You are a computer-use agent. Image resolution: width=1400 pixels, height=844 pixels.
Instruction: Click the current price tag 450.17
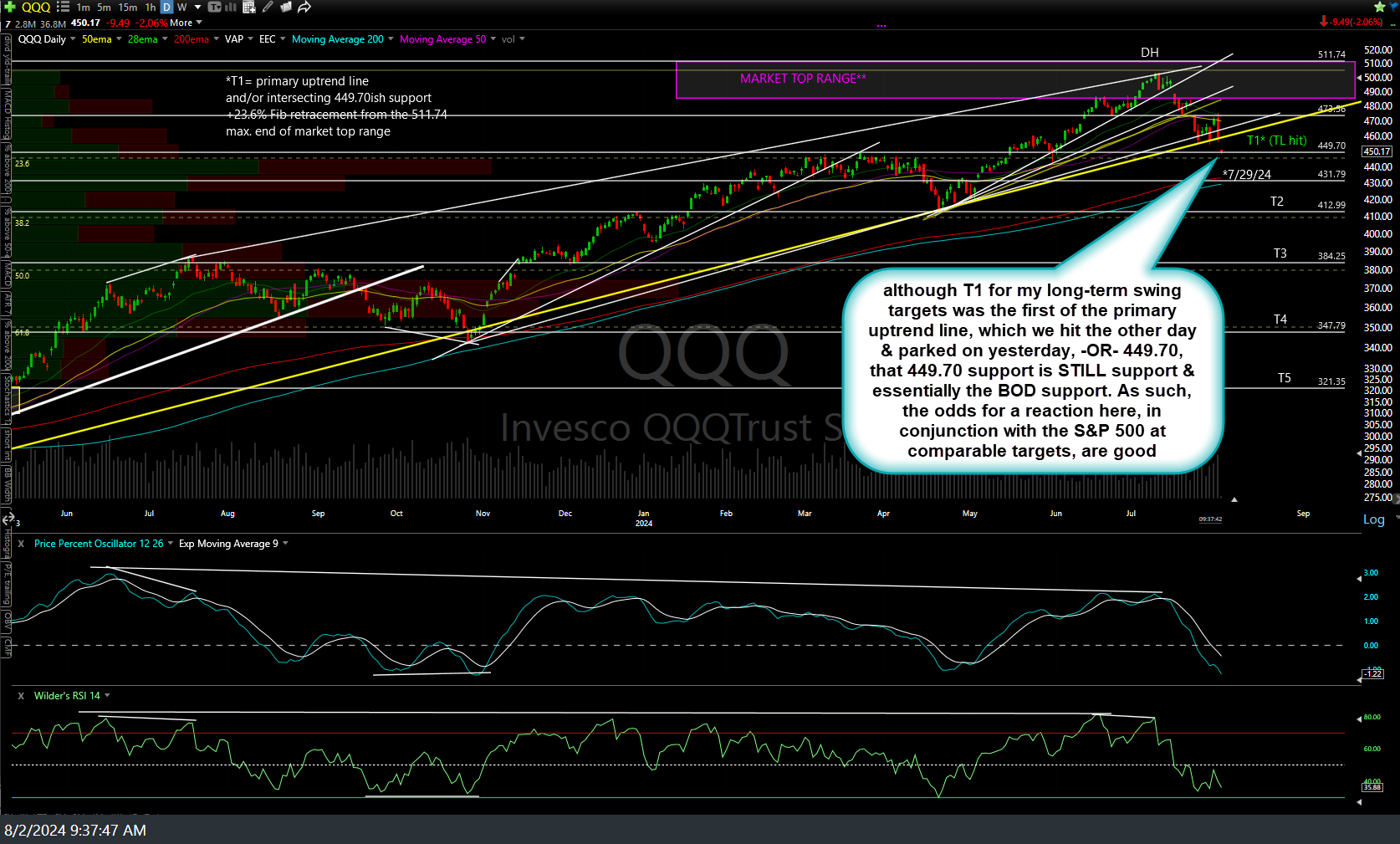pyautogui.click(x=1377, y=151)
